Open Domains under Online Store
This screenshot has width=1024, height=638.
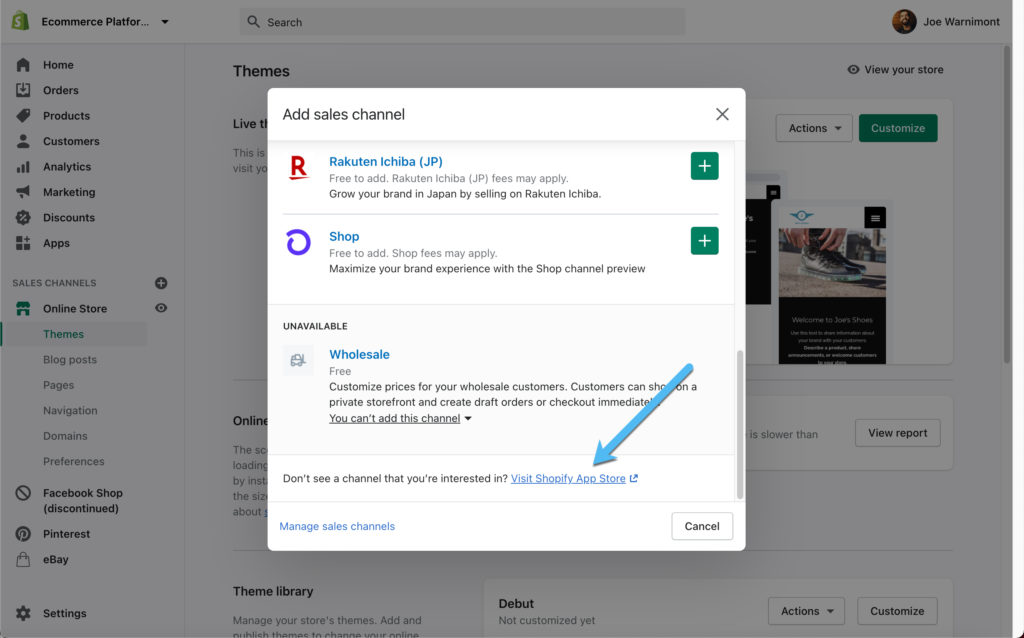[65, 436]
